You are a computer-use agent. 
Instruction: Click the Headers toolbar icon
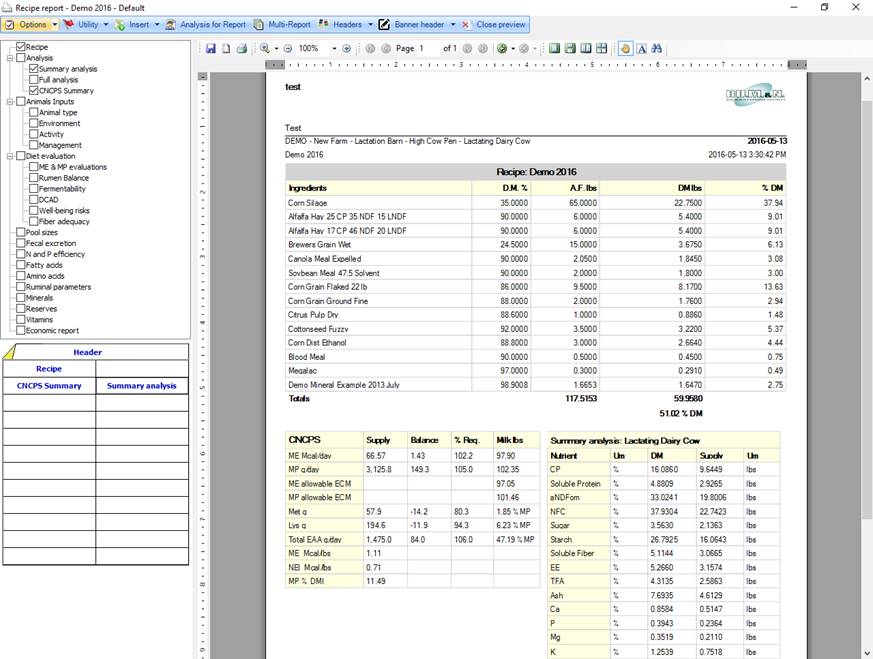pyautogui.click(x=323, y=24)
